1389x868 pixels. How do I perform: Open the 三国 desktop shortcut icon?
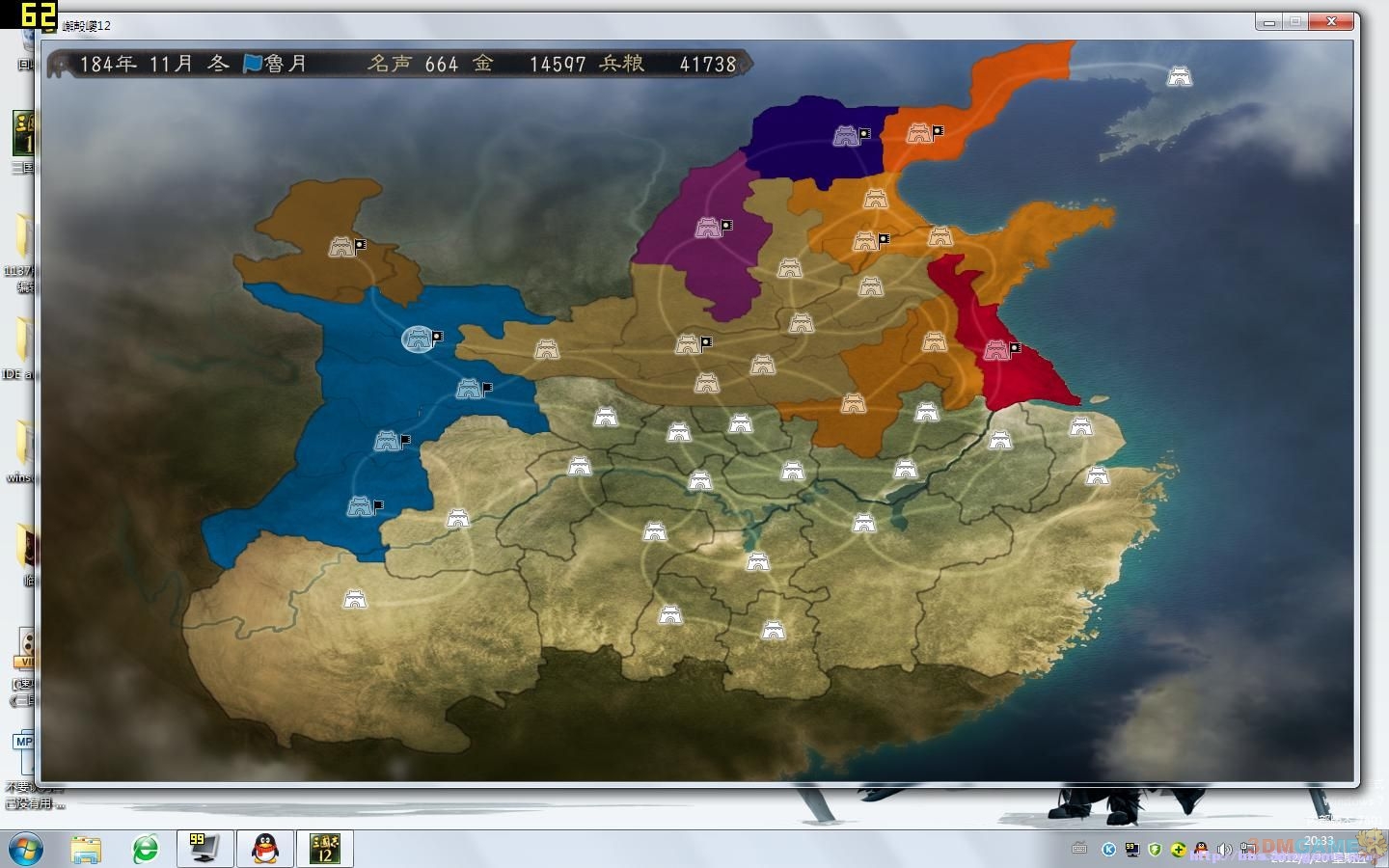click(x=23, y=135)
